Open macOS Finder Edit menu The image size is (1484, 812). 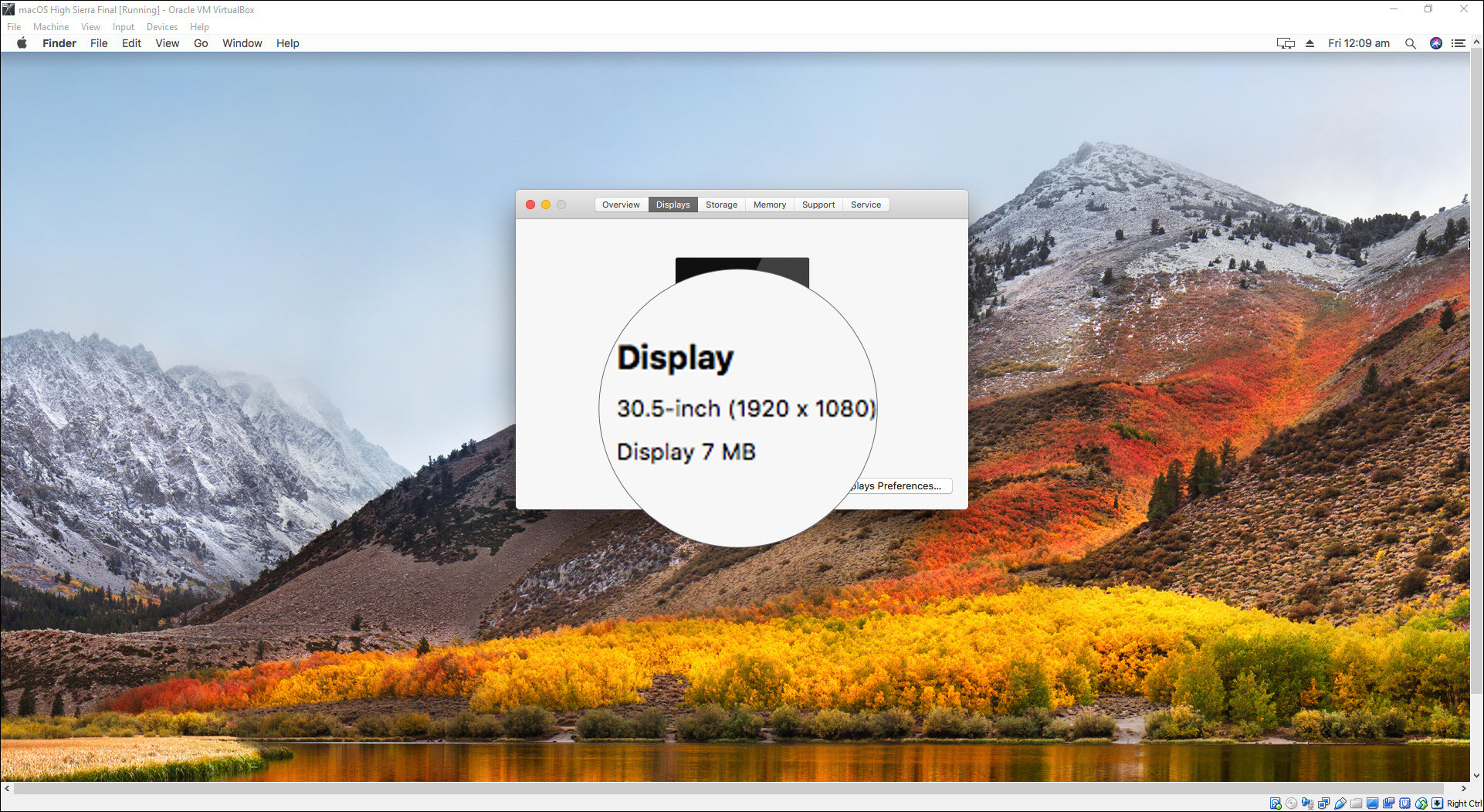[x=131, y=43]
